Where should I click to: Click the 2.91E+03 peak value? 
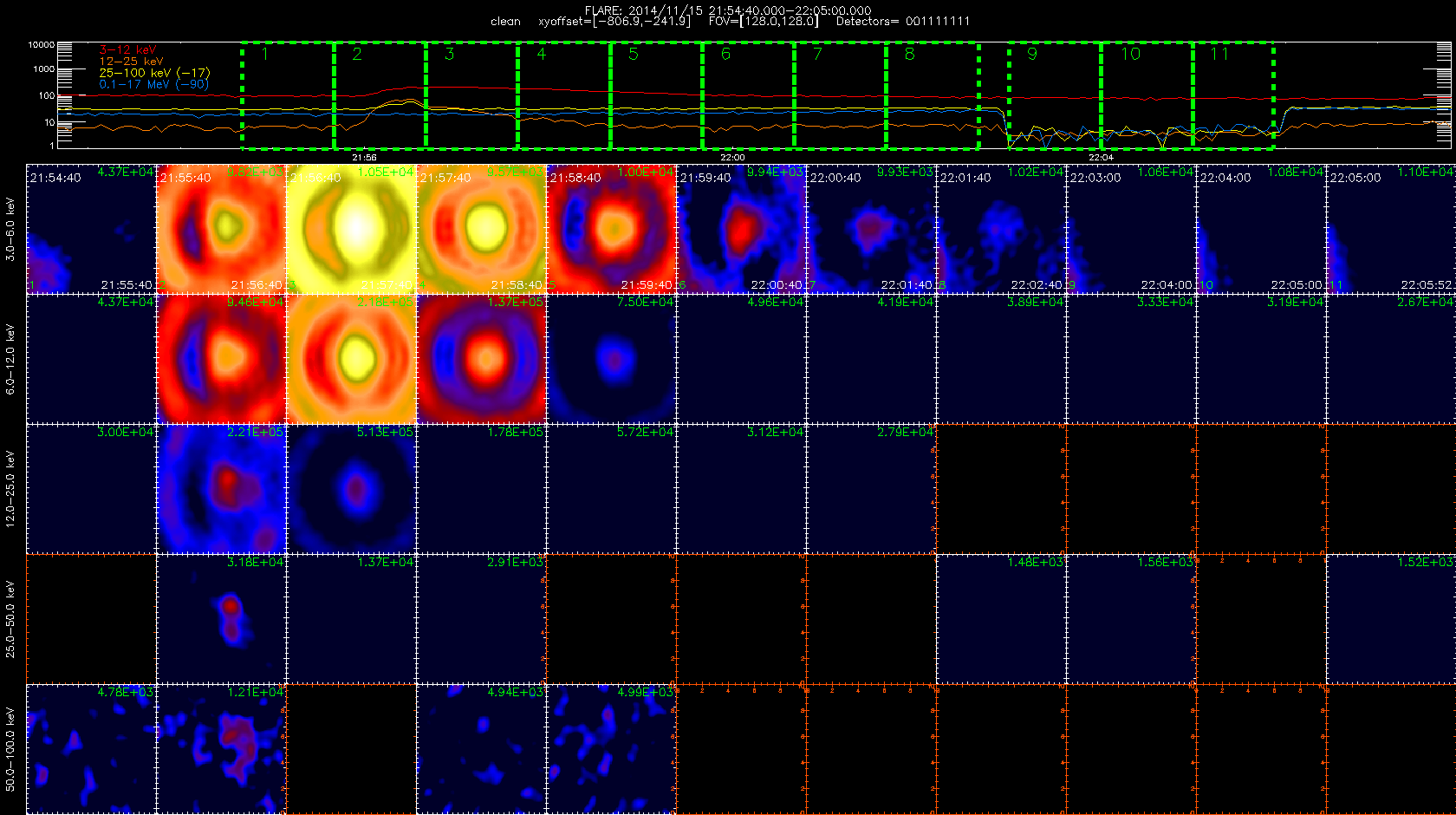[516, 562]
